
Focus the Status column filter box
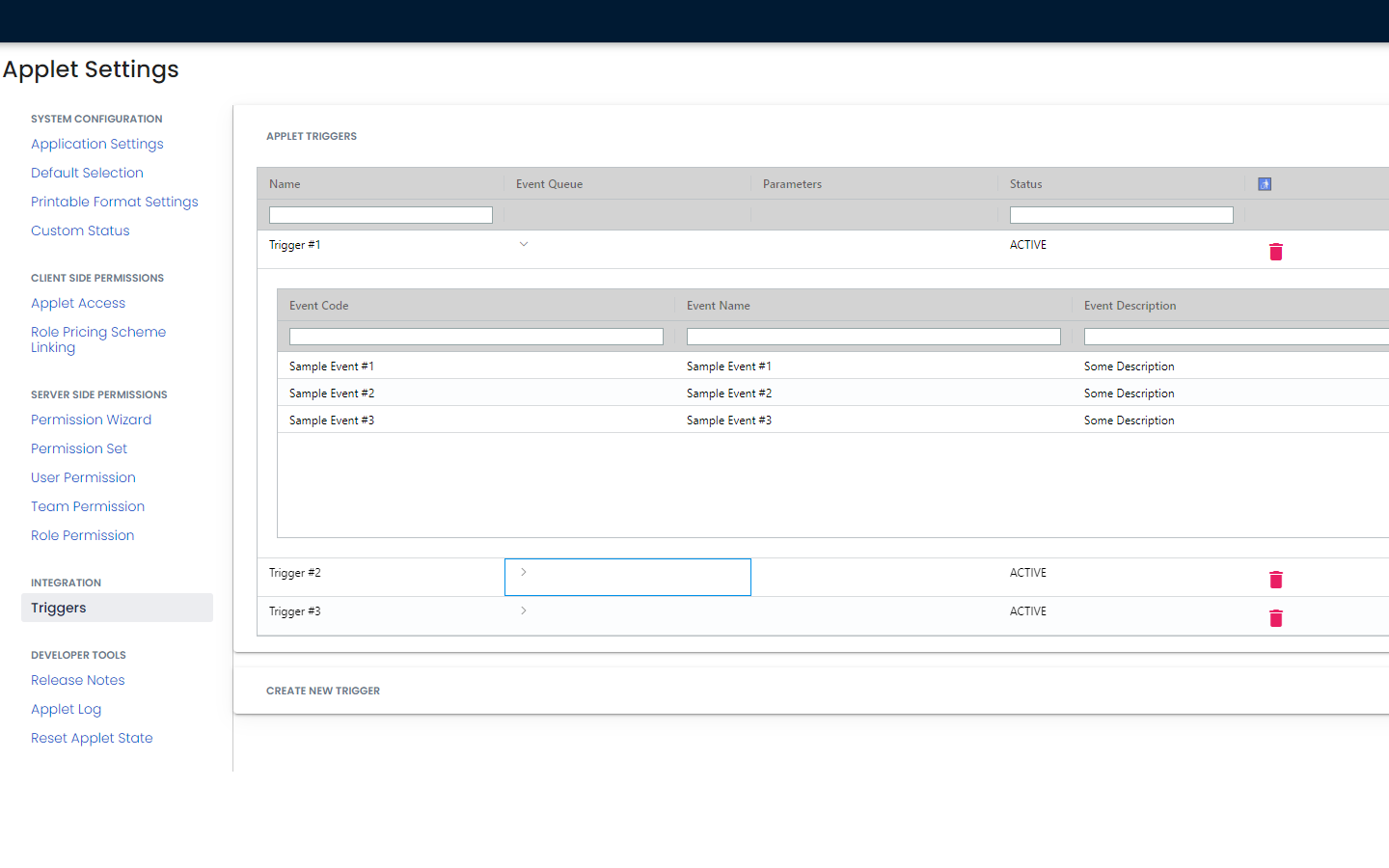(x=1121, y=215)
